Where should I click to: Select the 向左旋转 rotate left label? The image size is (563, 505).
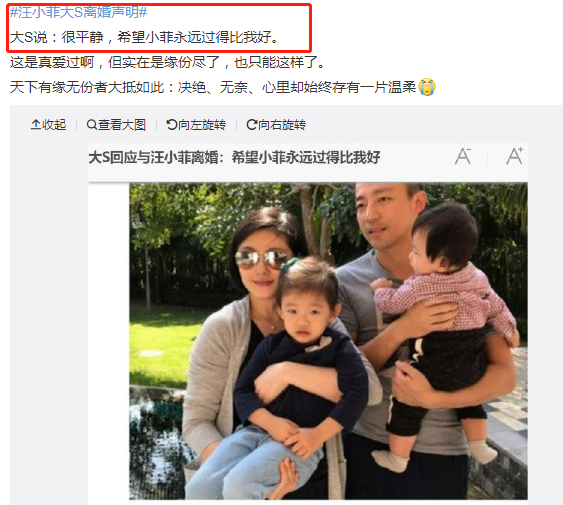pos(202,125)
